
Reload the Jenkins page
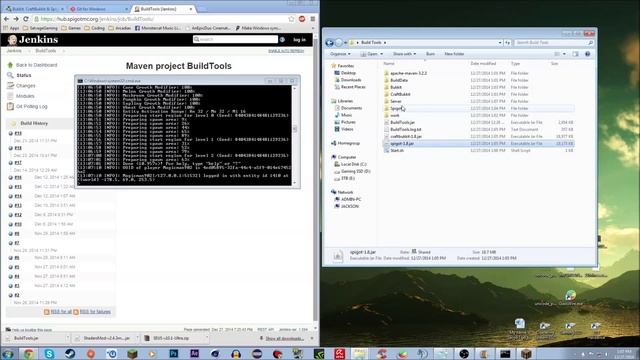[26, 19]
